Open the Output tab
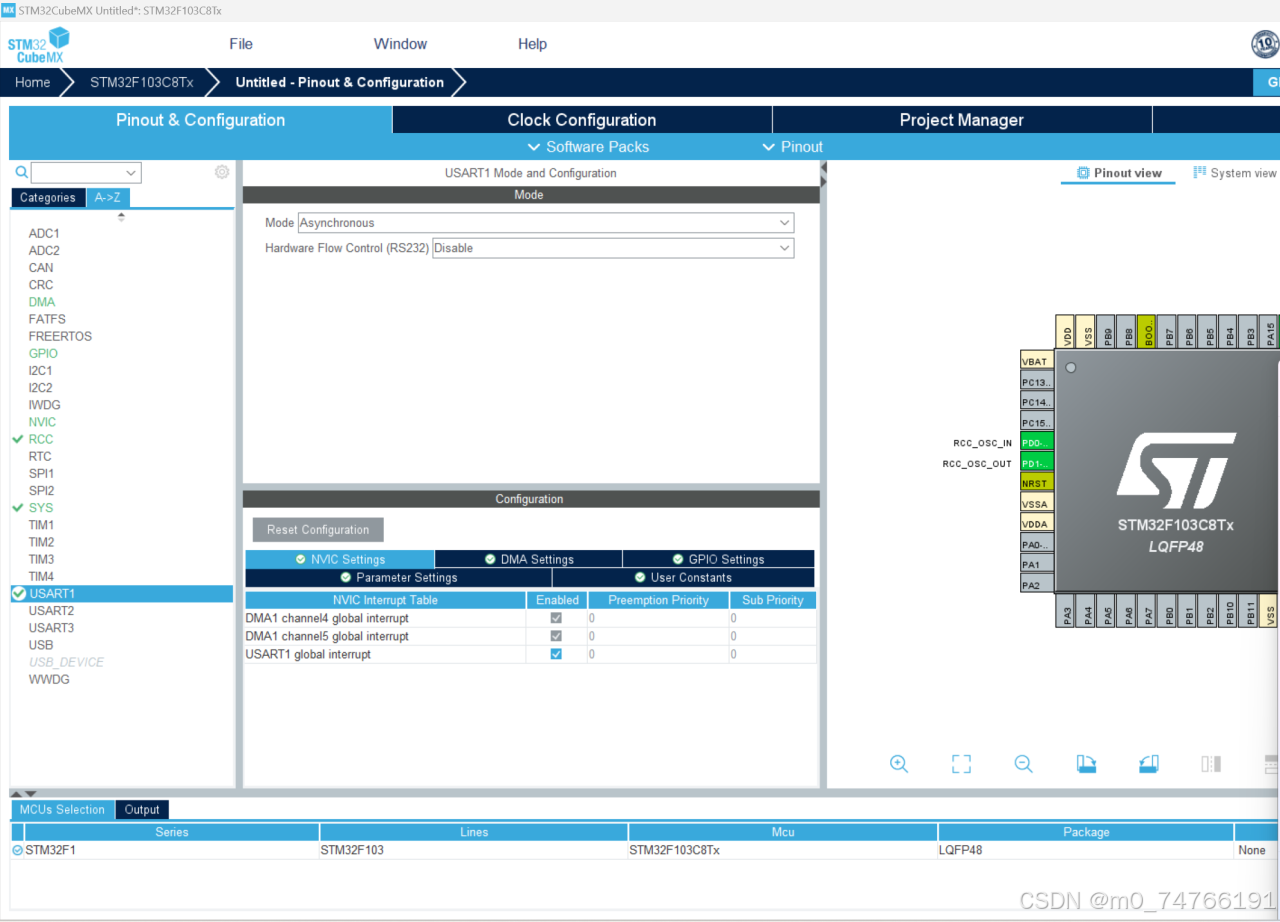The height and width of the screenshot is (922, 1280). (x=142, y=810)
